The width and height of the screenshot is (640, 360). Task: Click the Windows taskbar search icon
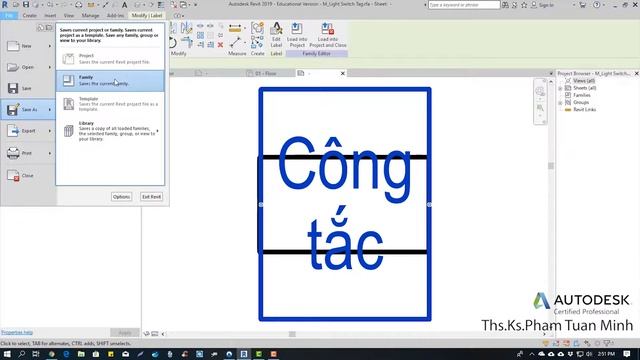(x=21, y=354)
